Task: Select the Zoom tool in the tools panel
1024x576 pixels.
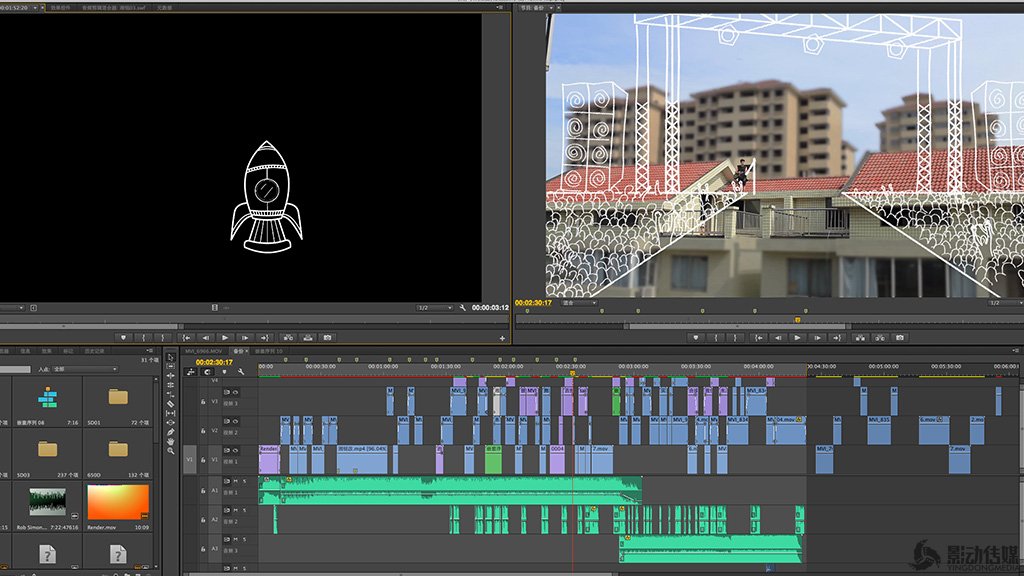Action: (x=171, y=451)
